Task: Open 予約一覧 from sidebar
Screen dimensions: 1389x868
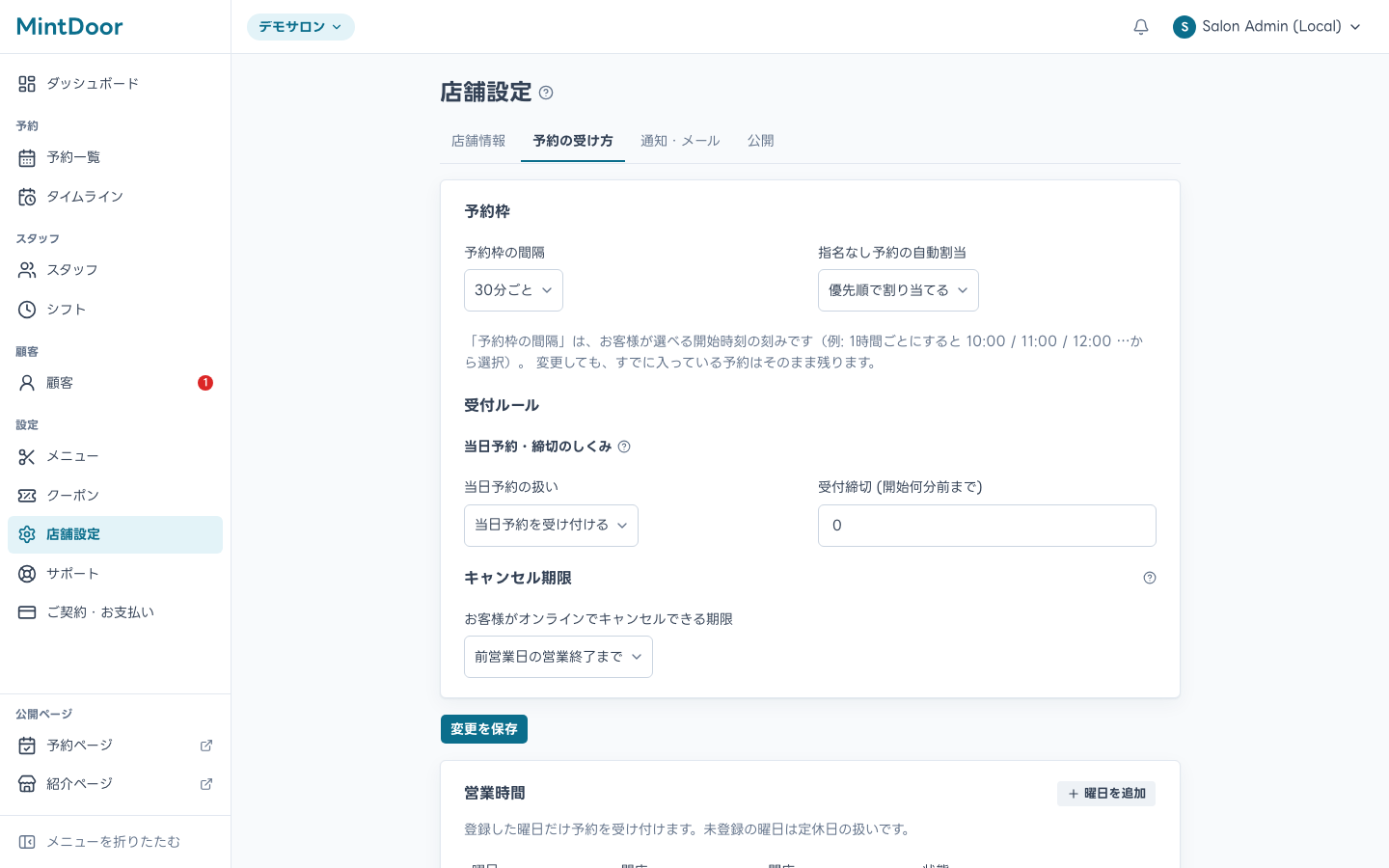Action: pos(115,157)
